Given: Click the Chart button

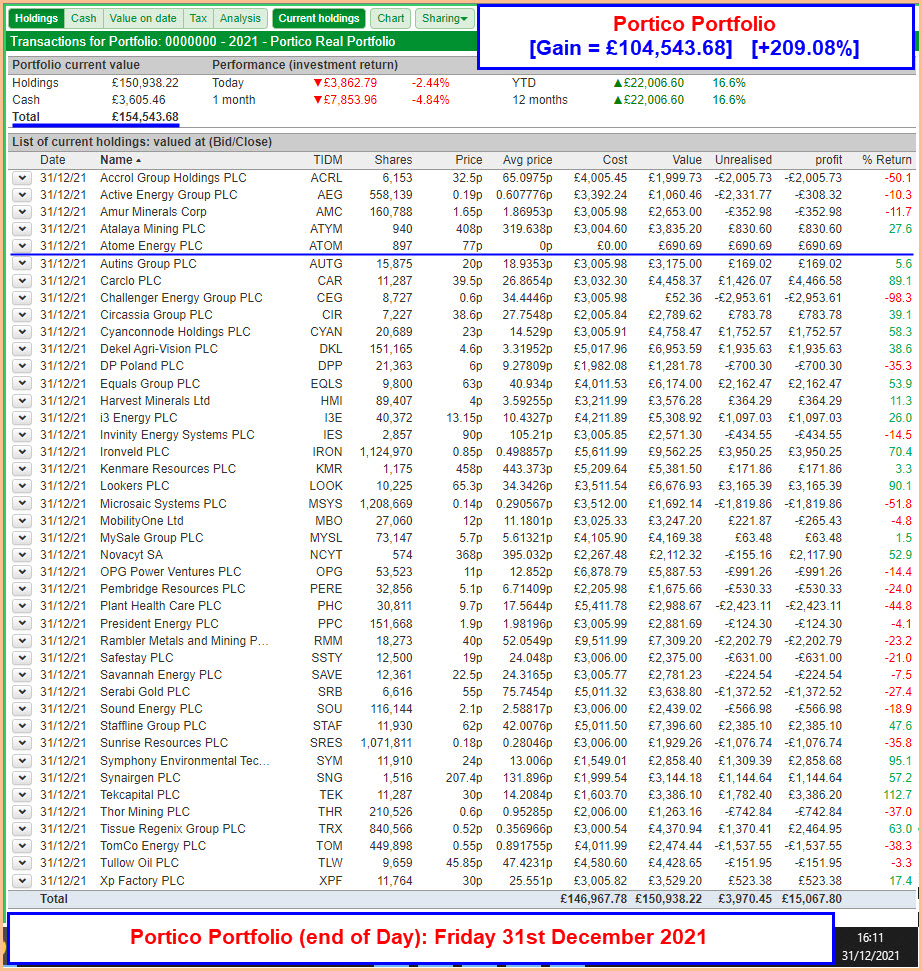Looking at the screenshot, I should (391, 18).
